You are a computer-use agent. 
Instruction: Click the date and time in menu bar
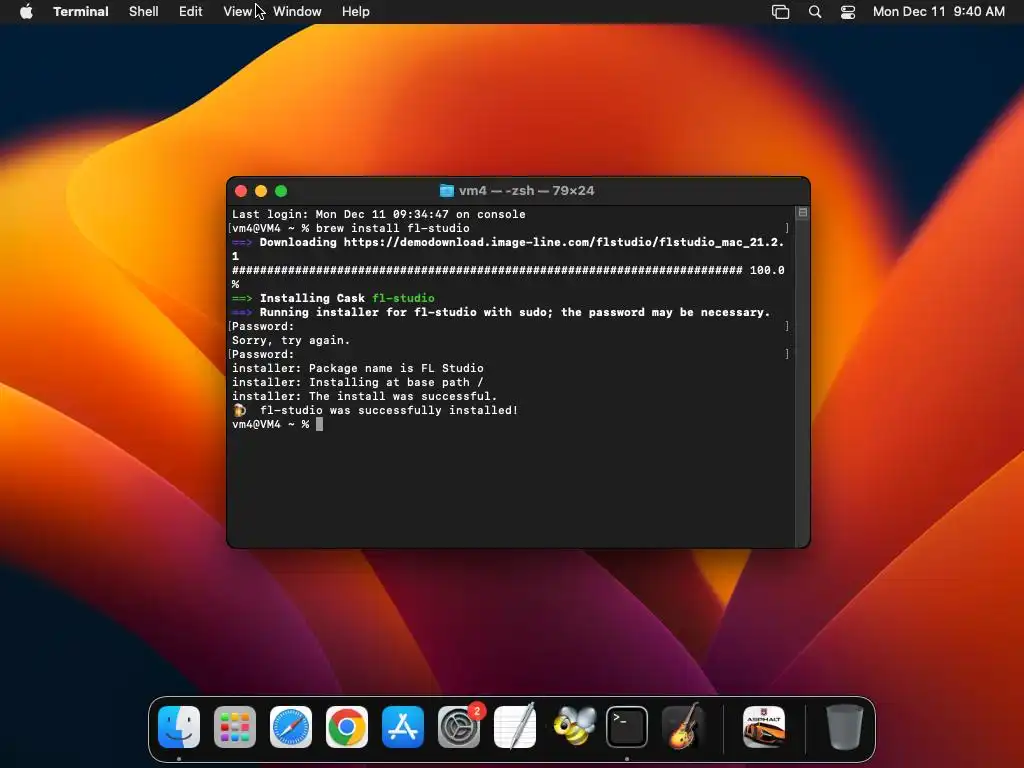pyautogui.click(x=938, y=12)
